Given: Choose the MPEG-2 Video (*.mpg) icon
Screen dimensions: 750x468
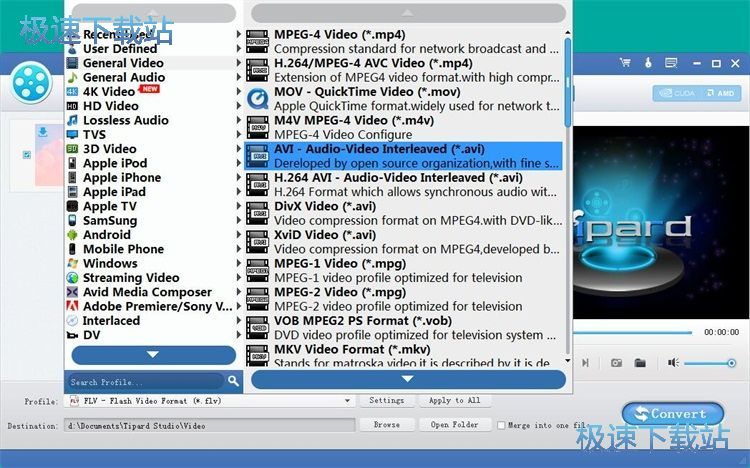Looking at the screenshot, I should [257, 300].
